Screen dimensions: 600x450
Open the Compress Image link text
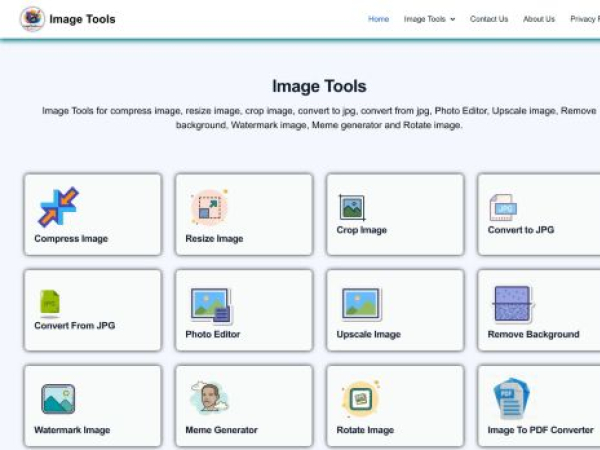point(71,239)
